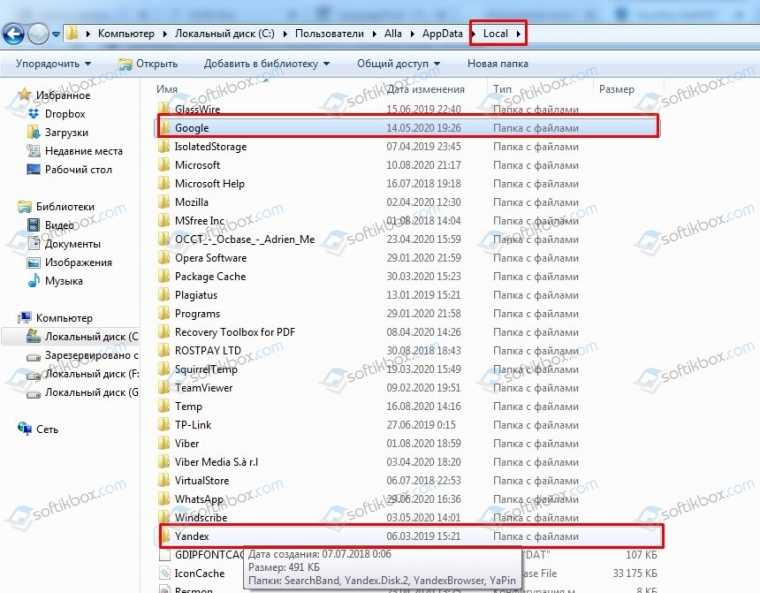The image size is (760, 593).
Task: Open the recent locations dropdown arrow
Action: click(56, 34)
